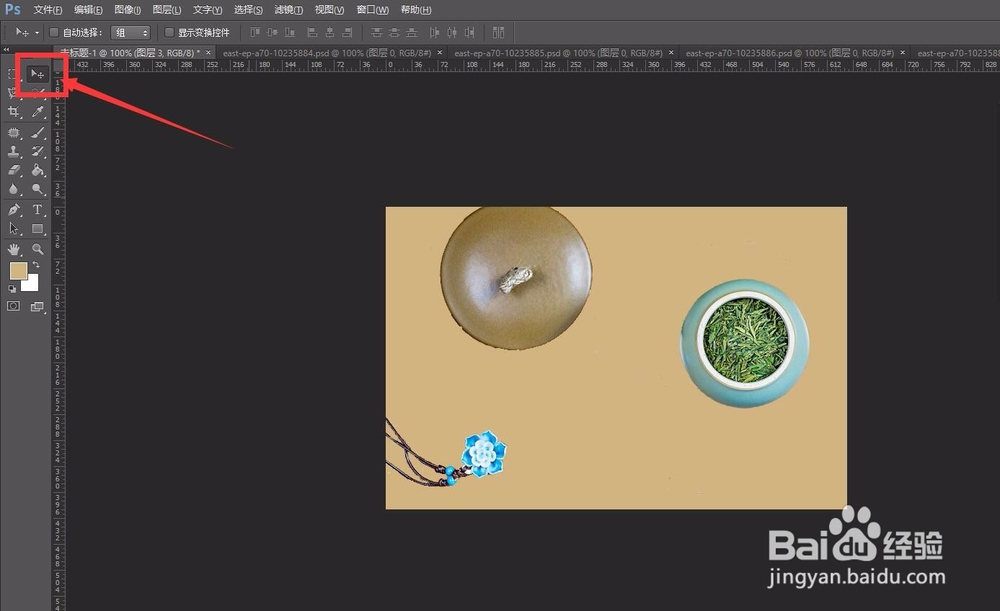
Task: Select the Paint Bucket tool
Action: click(38, 170)
